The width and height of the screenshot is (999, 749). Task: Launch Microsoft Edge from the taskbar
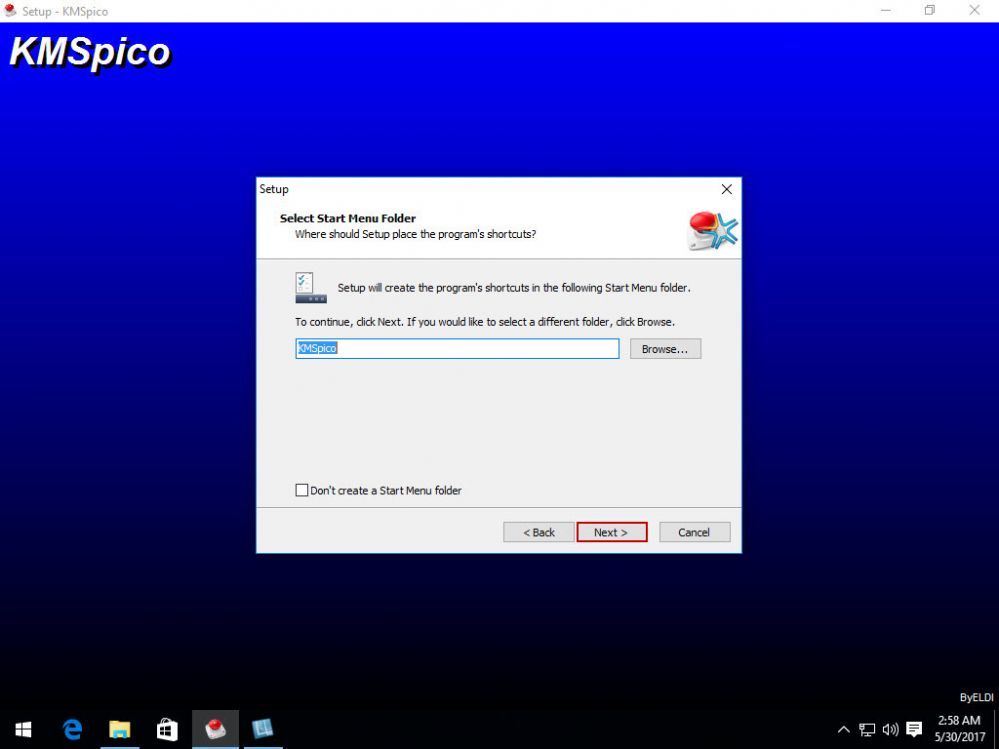72,729
